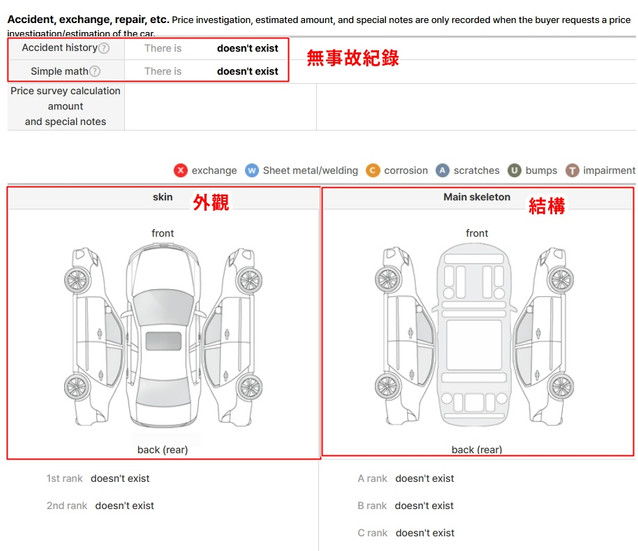Click 'doesn't exist' beside C rank
The width and height of the screenshot is (638, 551).
click(x=425, y=533)
